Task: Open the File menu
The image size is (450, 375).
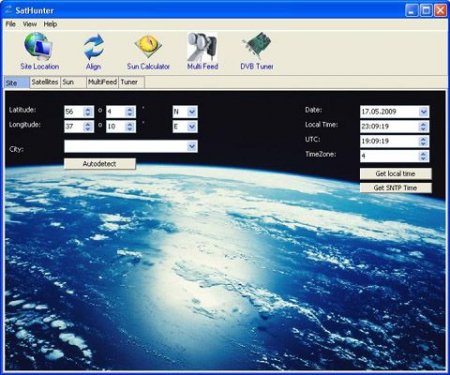Action: coord(11,24)
